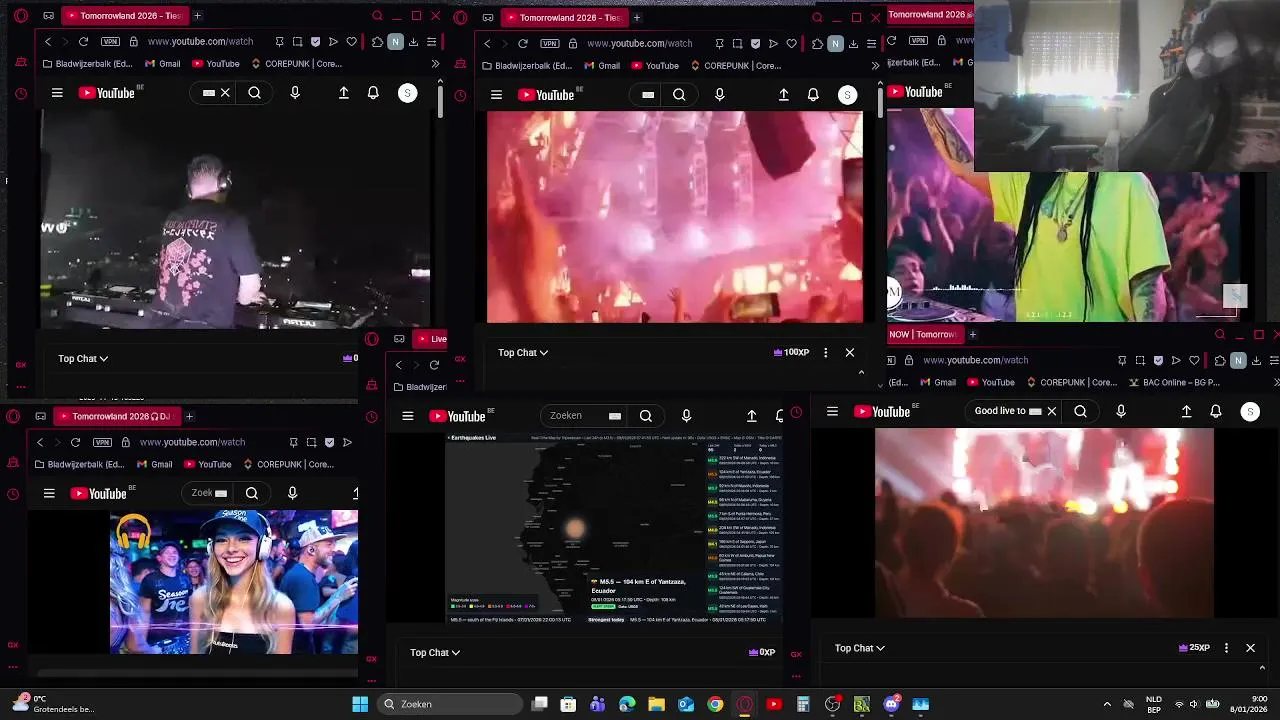This screenshot has width=1280, height=720.
Task: Click search magnifier in pink-stage video window
Action: tap(679, 95)
